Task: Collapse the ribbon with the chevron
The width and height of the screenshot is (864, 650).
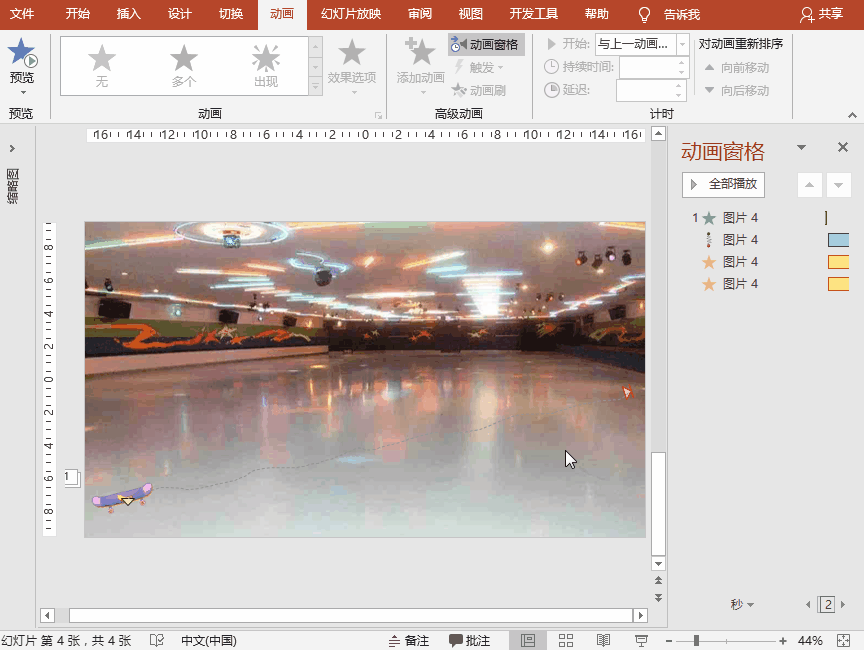Action: (852, 115)
